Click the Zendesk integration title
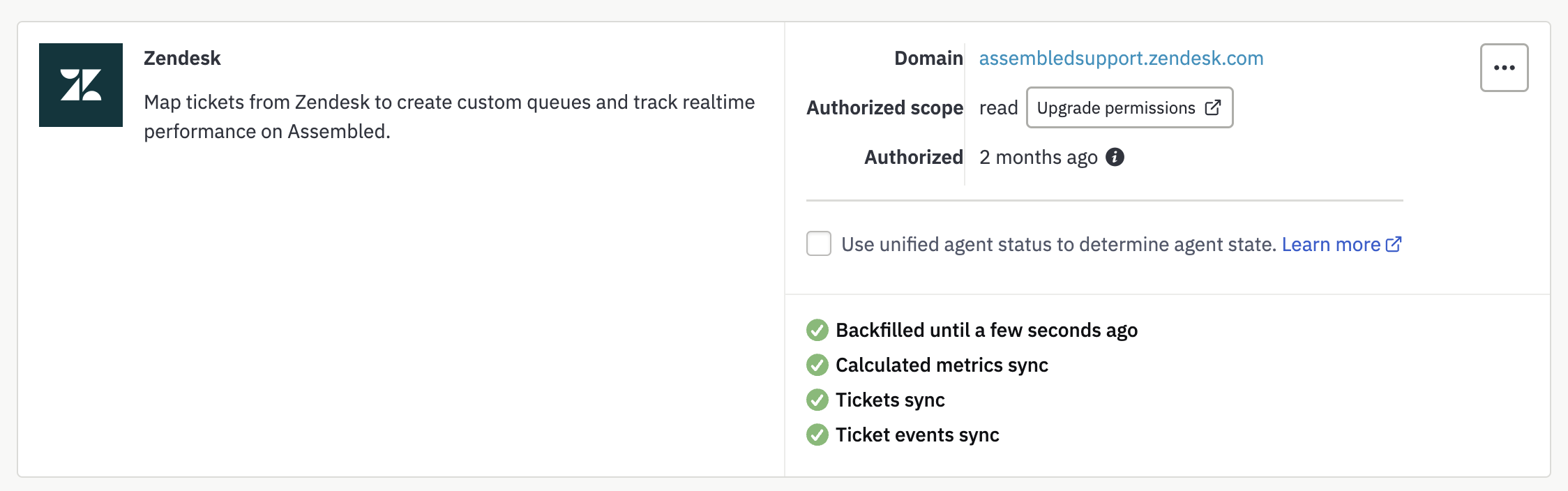The width and height of the screenshot is (1568, 491). click(x=182, y=58)
